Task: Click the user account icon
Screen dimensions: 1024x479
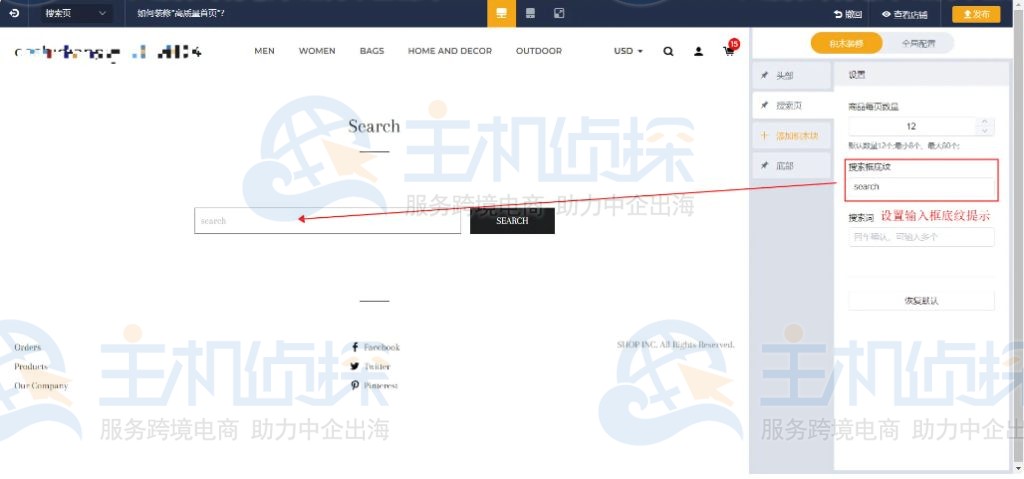Action: pyautogui.click(x=699, y=51)
